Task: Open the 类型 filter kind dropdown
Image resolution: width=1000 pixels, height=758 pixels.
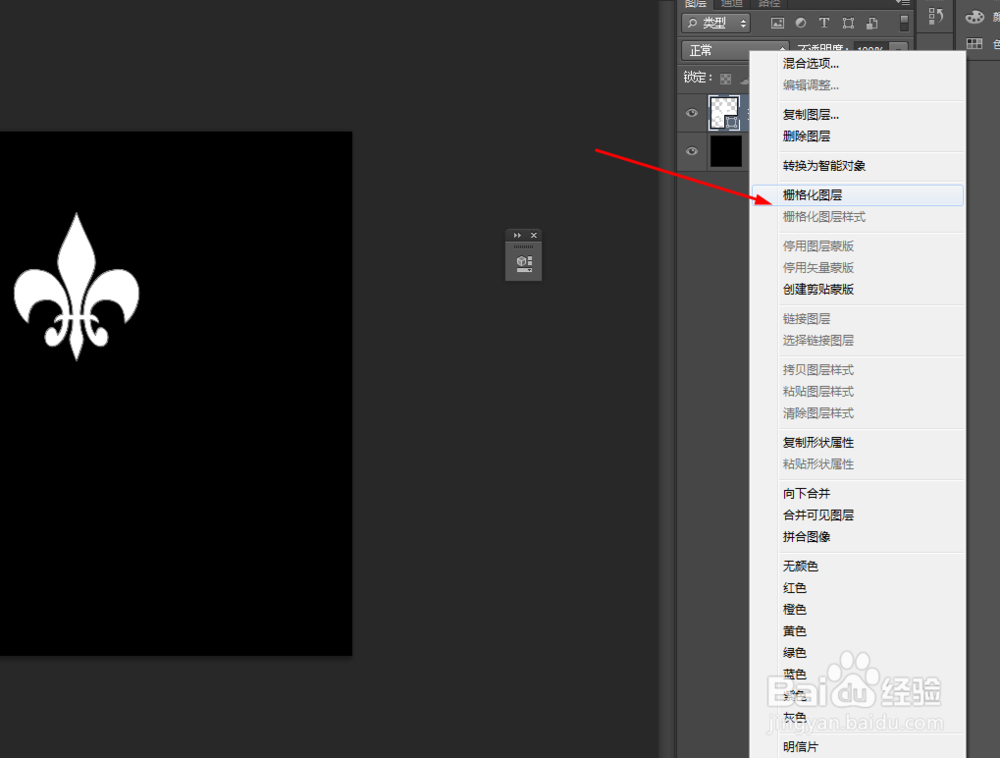Action: tap(716, 22)
